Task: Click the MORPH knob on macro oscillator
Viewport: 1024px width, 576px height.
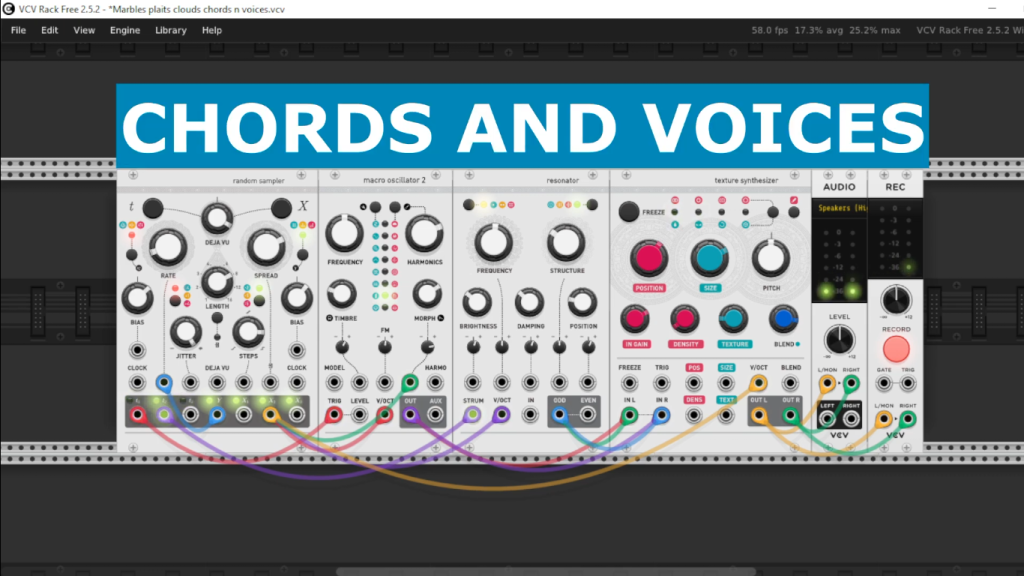Action: coord(427,295)
